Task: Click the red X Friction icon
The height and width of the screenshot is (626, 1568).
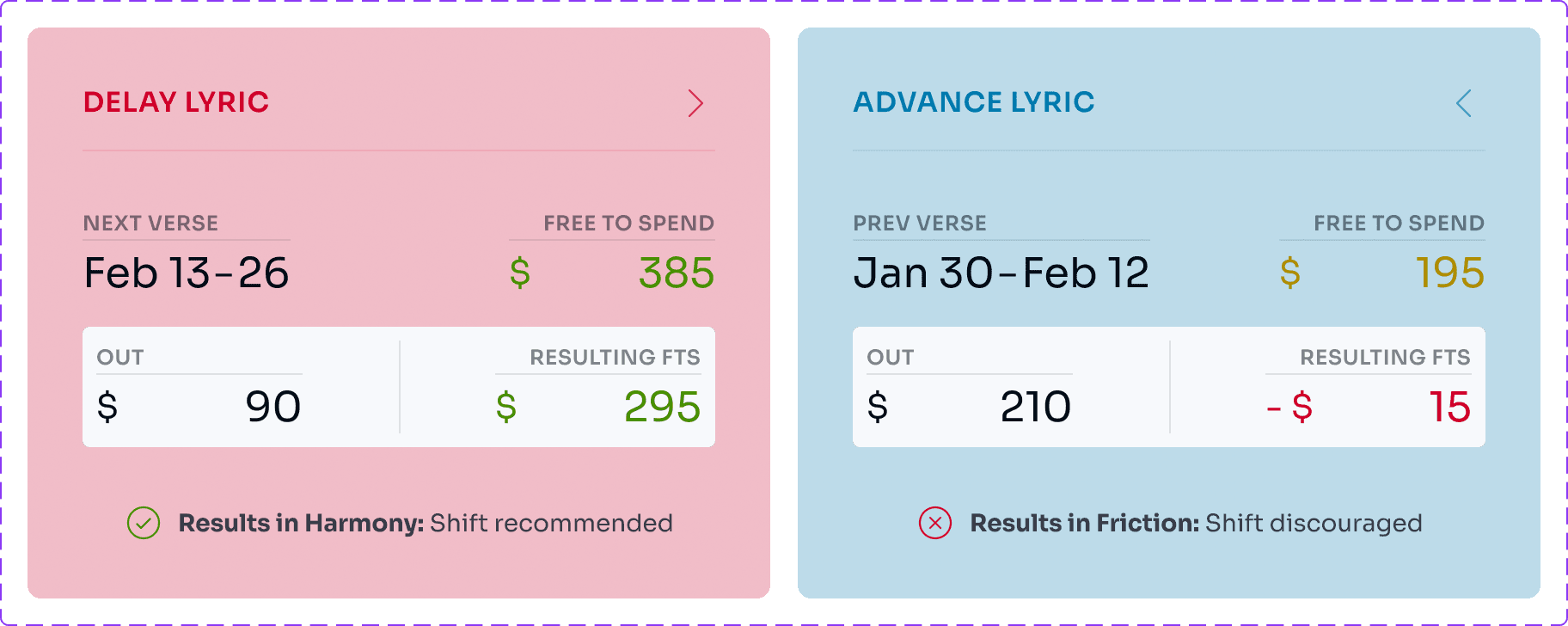Action: [935, 523]
